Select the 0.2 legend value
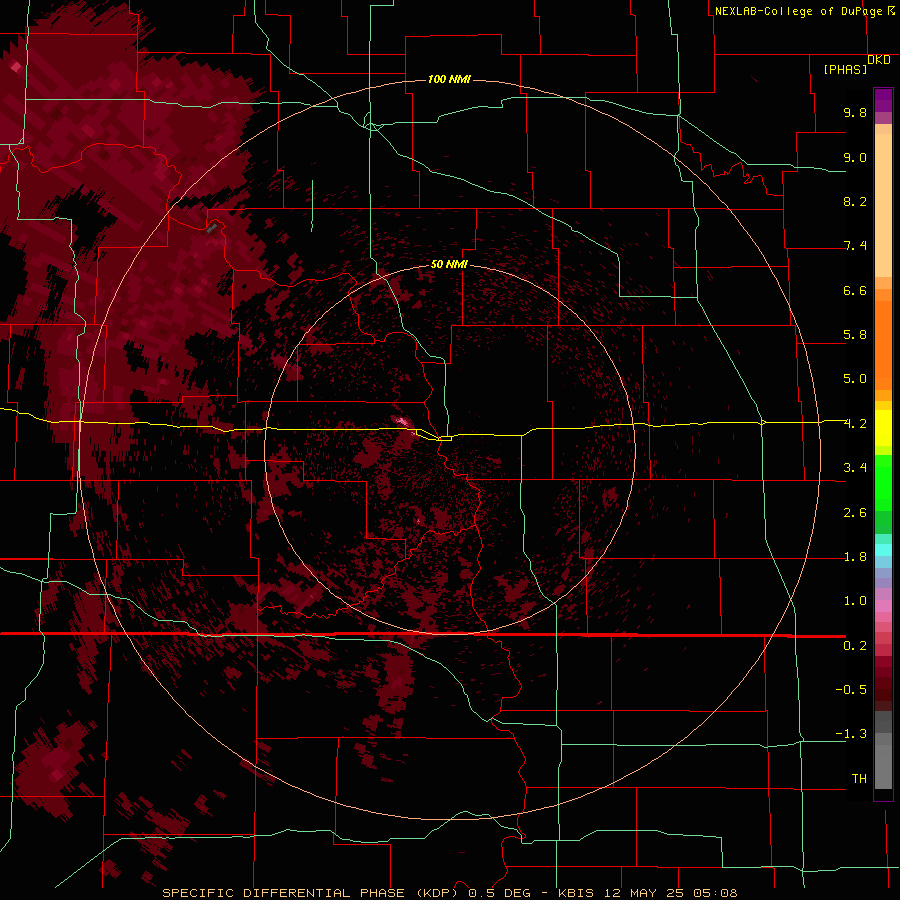 tap(855, 646)
